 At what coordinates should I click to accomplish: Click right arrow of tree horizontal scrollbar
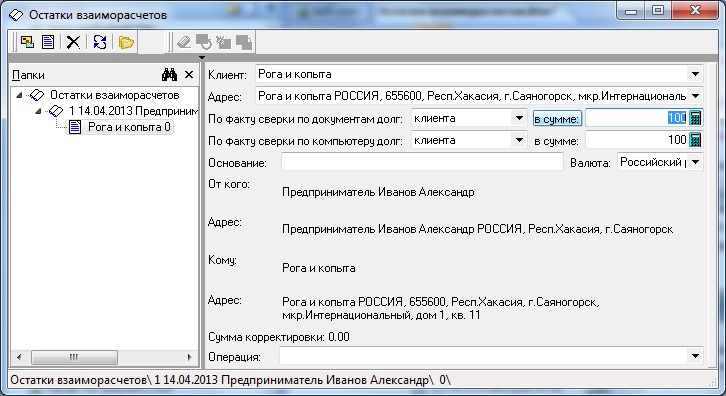tap(189, 357)
